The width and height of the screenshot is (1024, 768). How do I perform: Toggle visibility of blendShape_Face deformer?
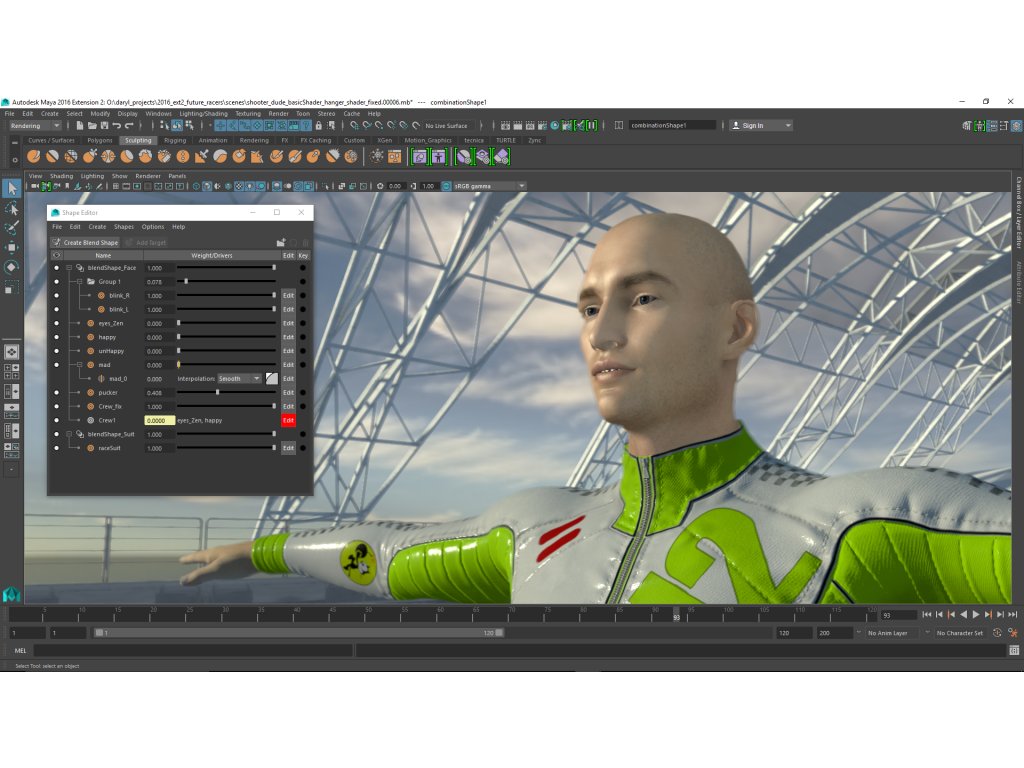(x=56, y=268)
